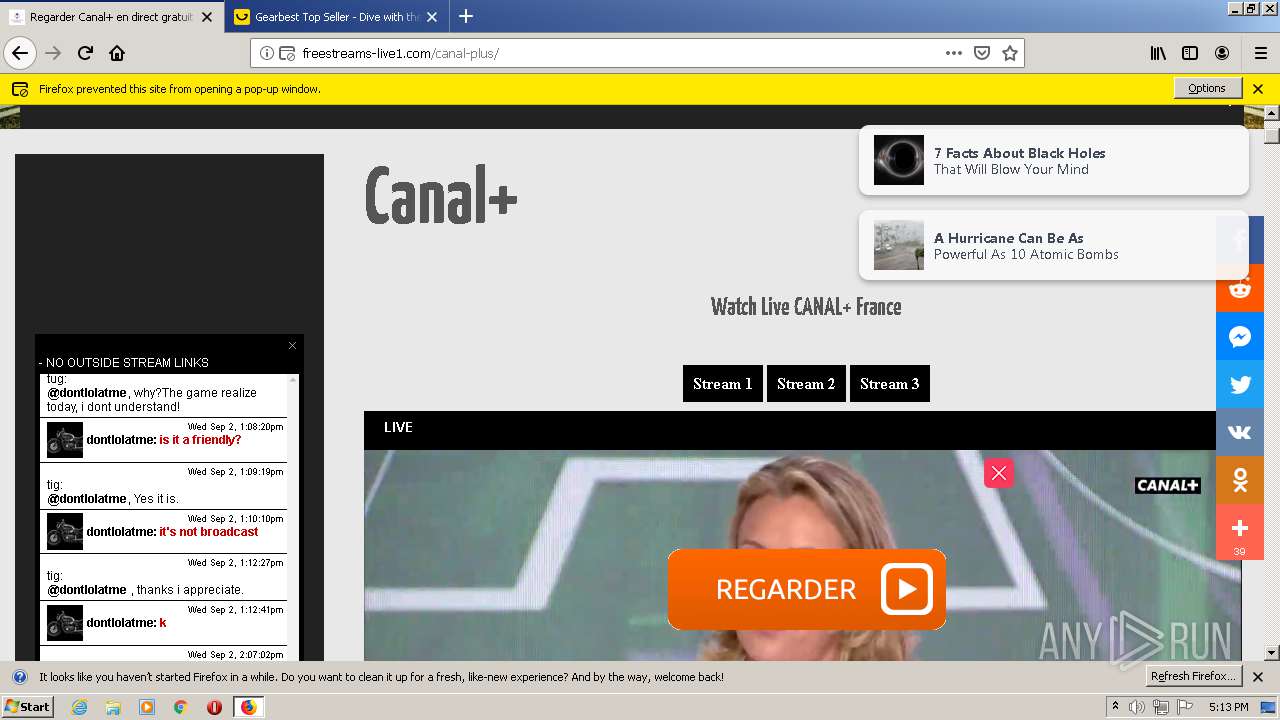Share the page on VK
This screenshot has width=1280, height=720.
[1240, 432]
